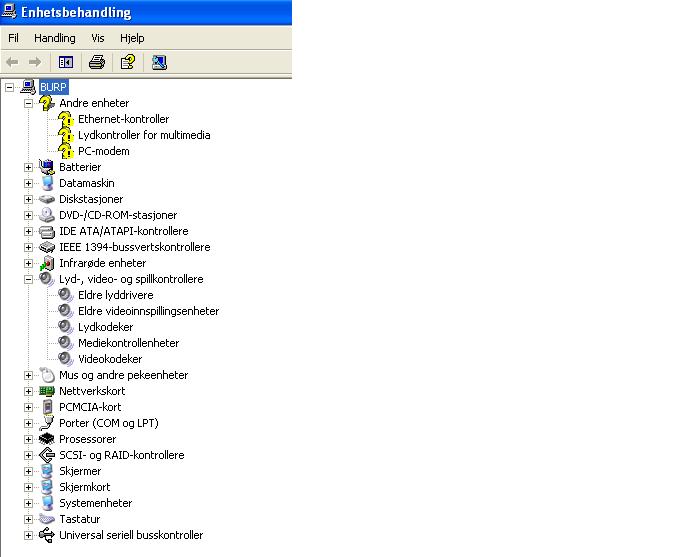Viewport: 700px width, 557px height.
Task: Click the Porter (COM og LPT) icon
Action: coord(46,423)
